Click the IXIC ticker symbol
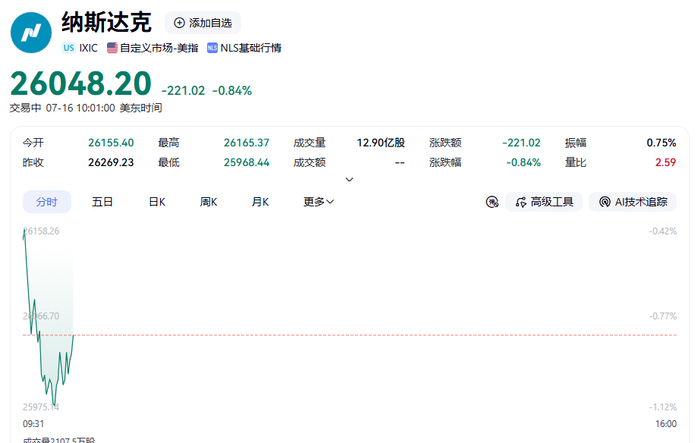 88,48
